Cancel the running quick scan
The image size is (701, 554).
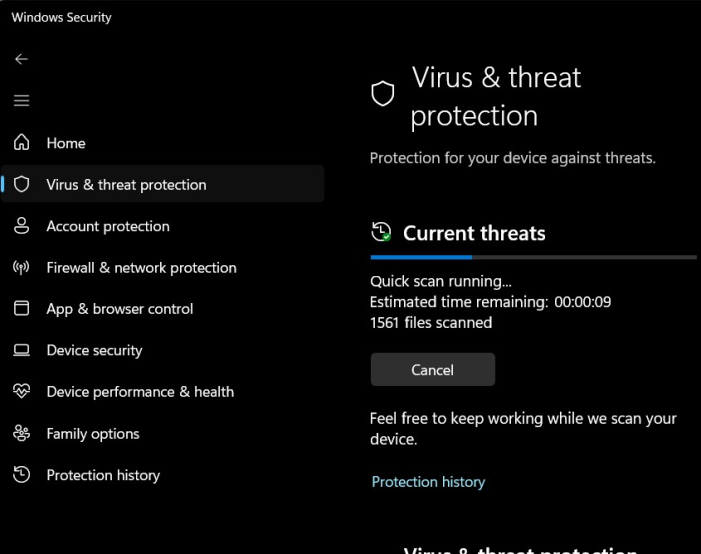pyautogui.click(x=432, y=370)
